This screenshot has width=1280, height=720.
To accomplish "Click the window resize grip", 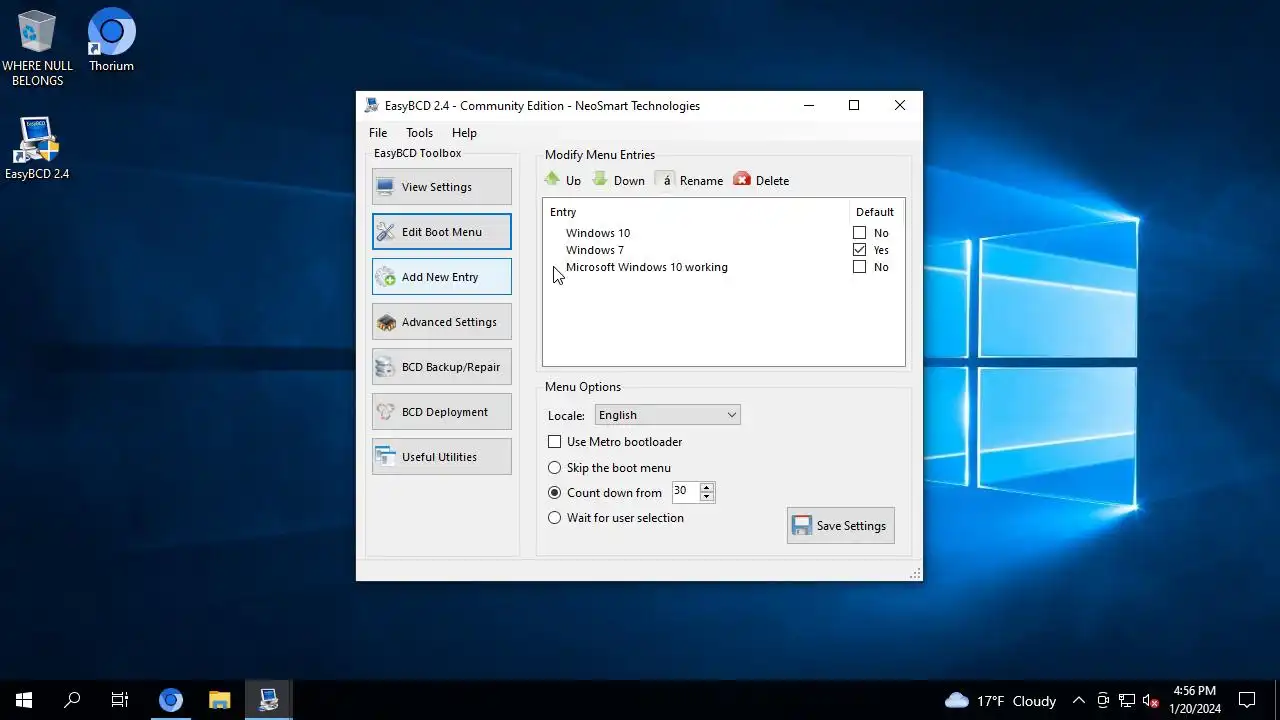I will pos(915,574).
